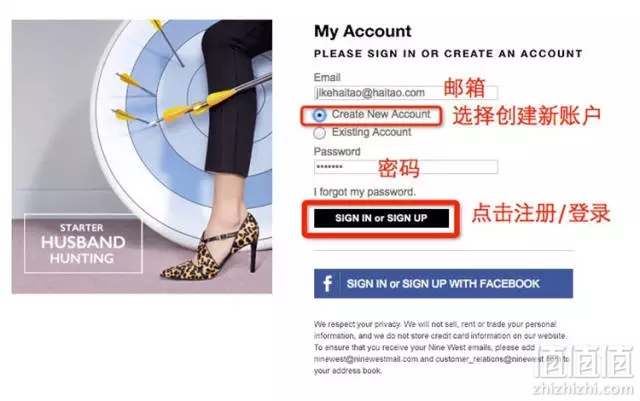The height and width of the screenshot is (401, 640).
Task: Click the Email input field
Action: click(x=406, y=93)
